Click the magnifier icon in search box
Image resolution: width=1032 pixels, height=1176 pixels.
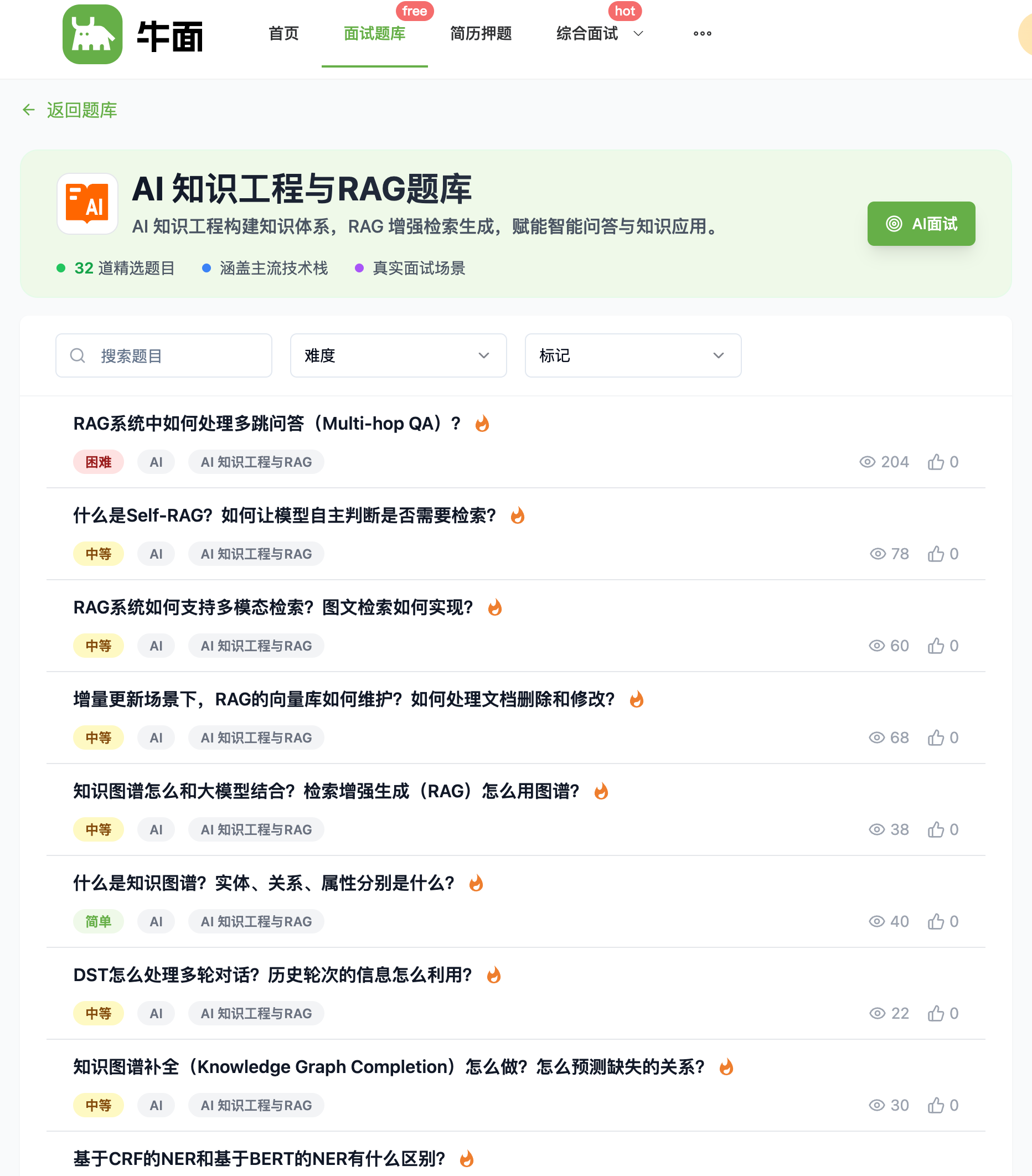click(x=78, y=355)
